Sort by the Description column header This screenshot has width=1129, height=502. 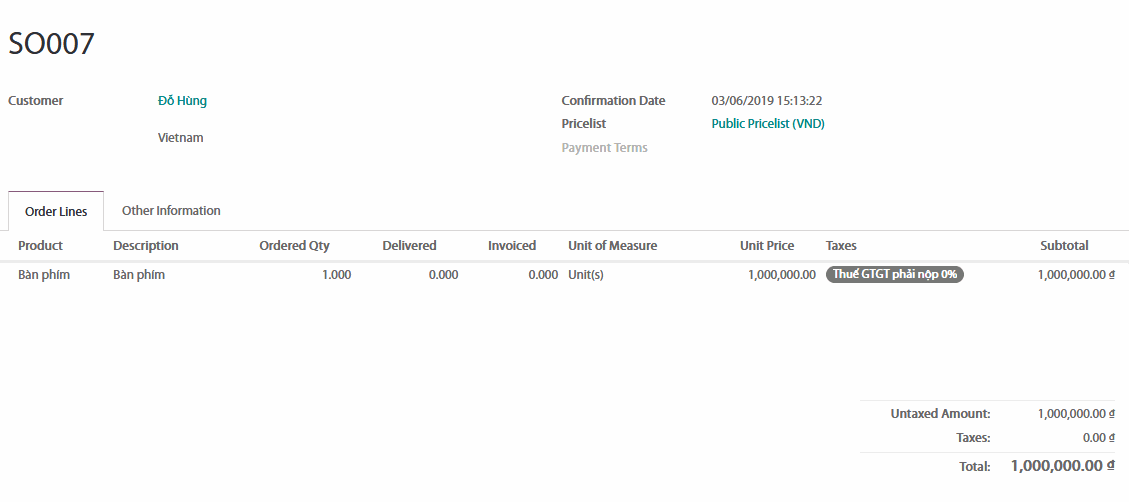pos(146,246)
